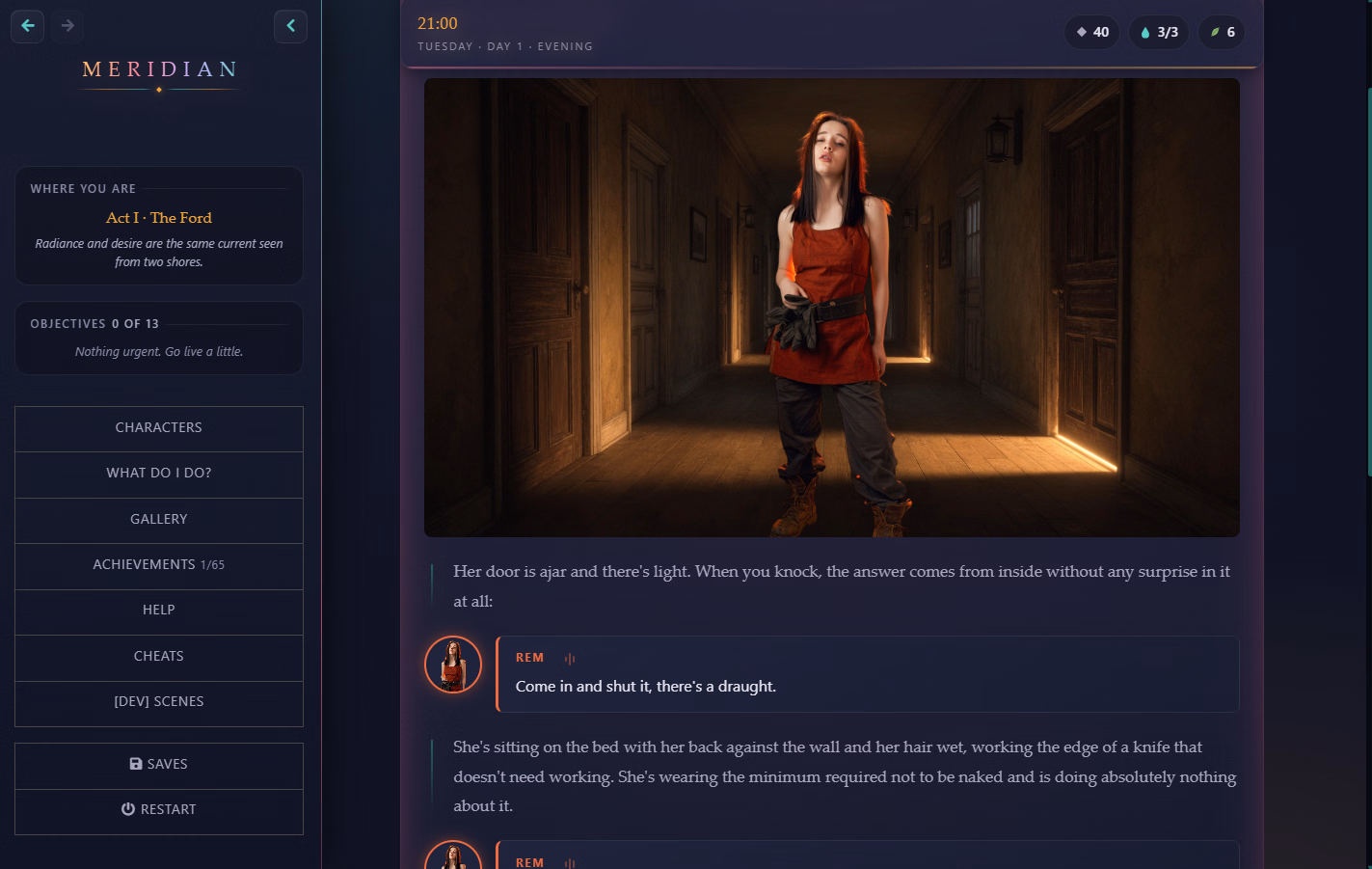Click 'OBJECTIVES 0 OF 13' header
Image resolution: width=1372 pixels, height=869 pixels.
coord(94,324)
